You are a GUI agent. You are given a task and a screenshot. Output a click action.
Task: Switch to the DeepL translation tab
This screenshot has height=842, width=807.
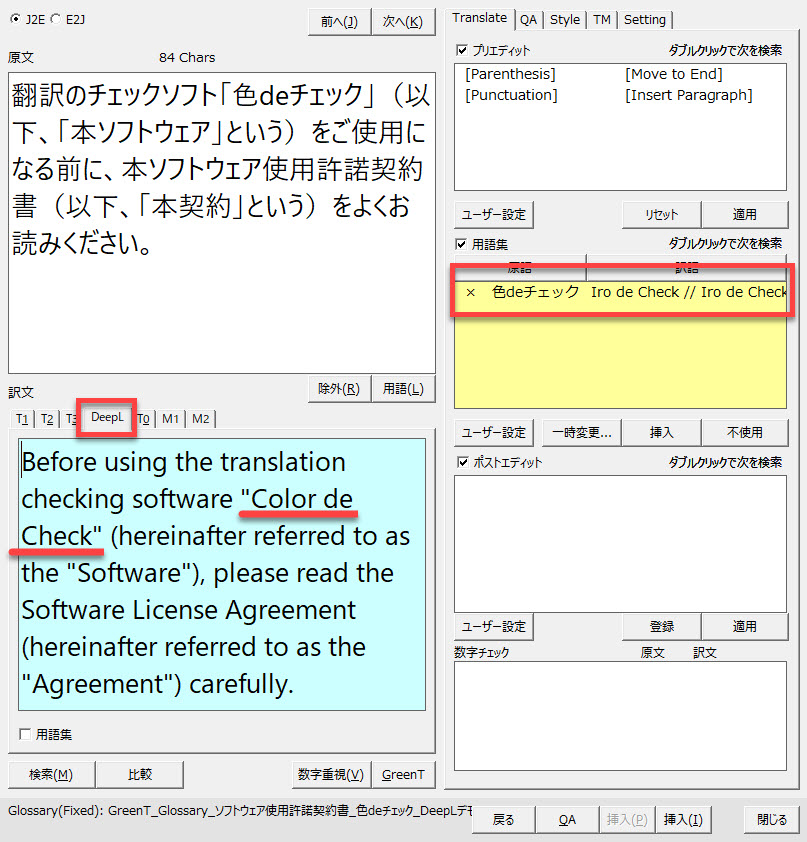click(x=107, y=417)
